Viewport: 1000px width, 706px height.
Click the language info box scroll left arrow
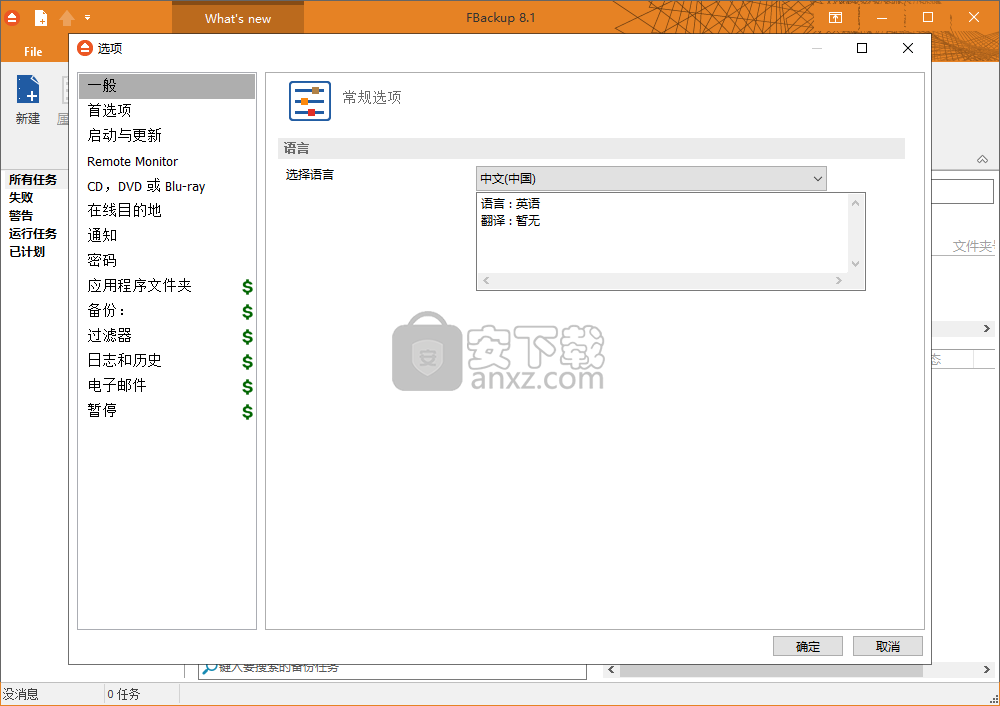tap(486, 281)
